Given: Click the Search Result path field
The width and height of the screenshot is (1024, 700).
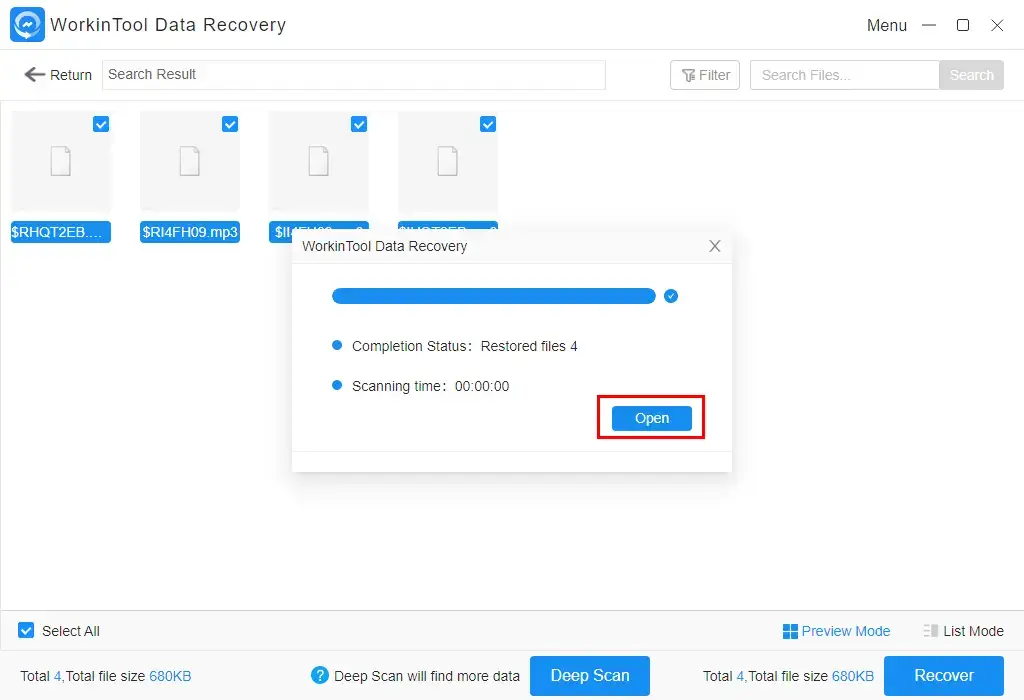Looking at the screenshot, I should (x=353, y=75).
